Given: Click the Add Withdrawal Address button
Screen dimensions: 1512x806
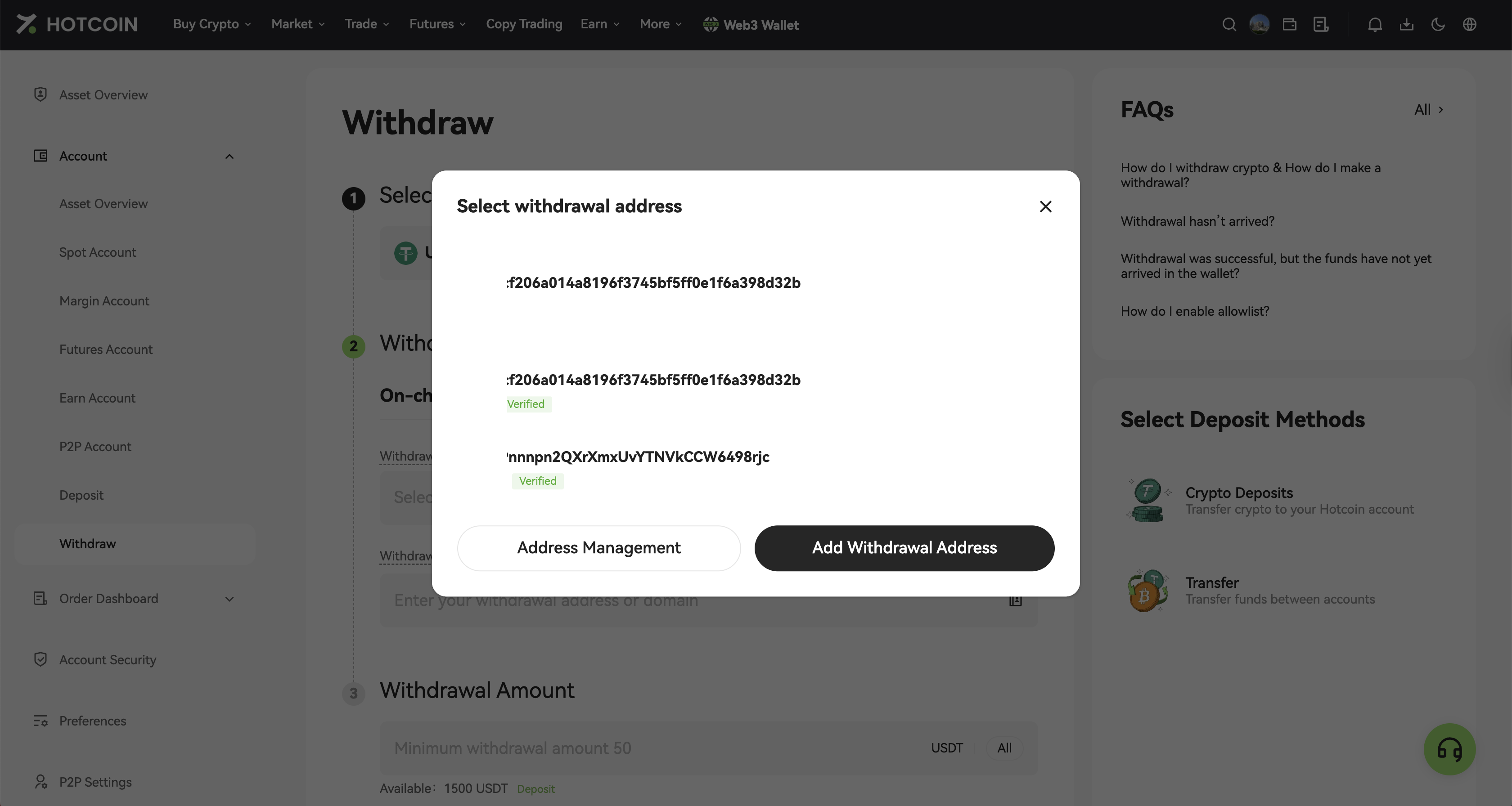Looking at the screenshot, I should pos(904,548).
